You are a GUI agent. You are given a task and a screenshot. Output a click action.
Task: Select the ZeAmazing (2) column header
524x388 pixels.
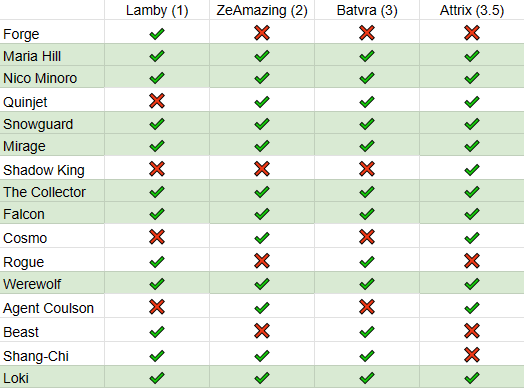(x=262, y=10)
